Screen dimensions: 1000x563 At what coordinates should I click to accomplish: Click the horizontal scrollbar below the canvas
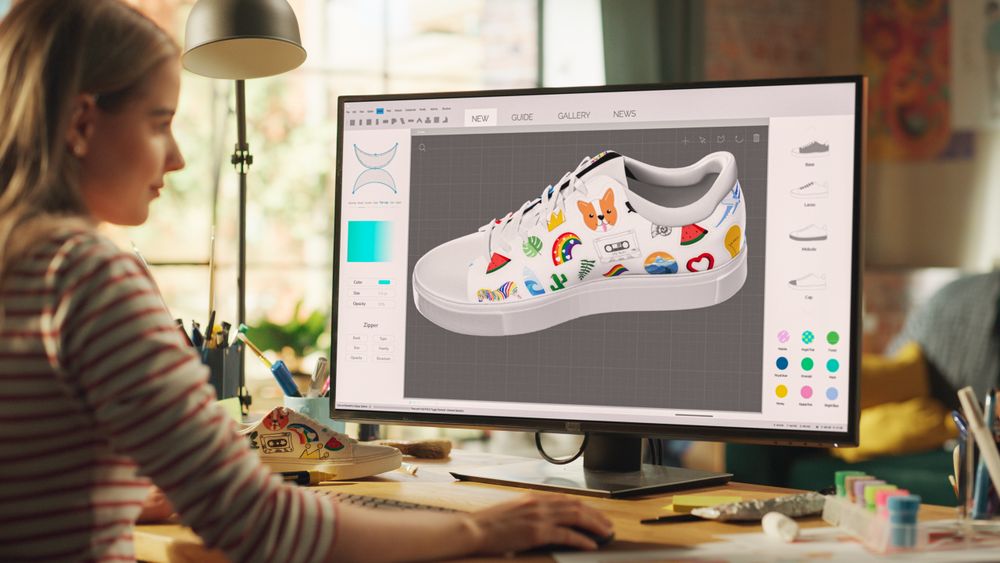coord(693,415)
